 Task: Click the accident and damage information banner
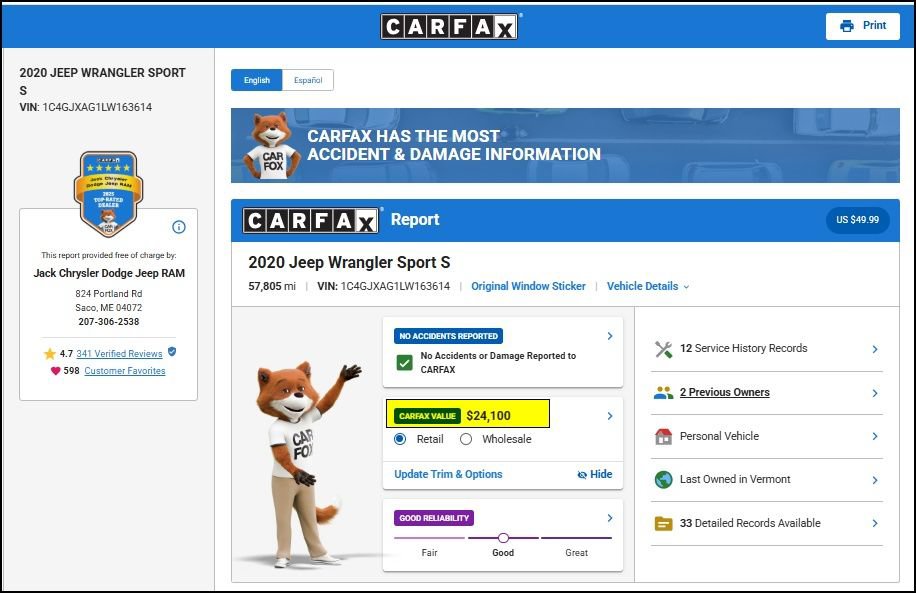(x=565, y=145)
